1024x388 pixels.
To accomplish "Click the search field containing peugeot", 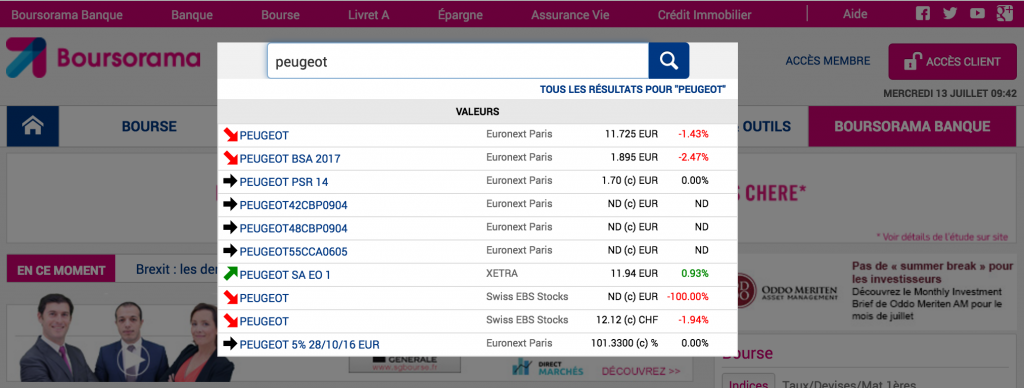I will 457,61.
